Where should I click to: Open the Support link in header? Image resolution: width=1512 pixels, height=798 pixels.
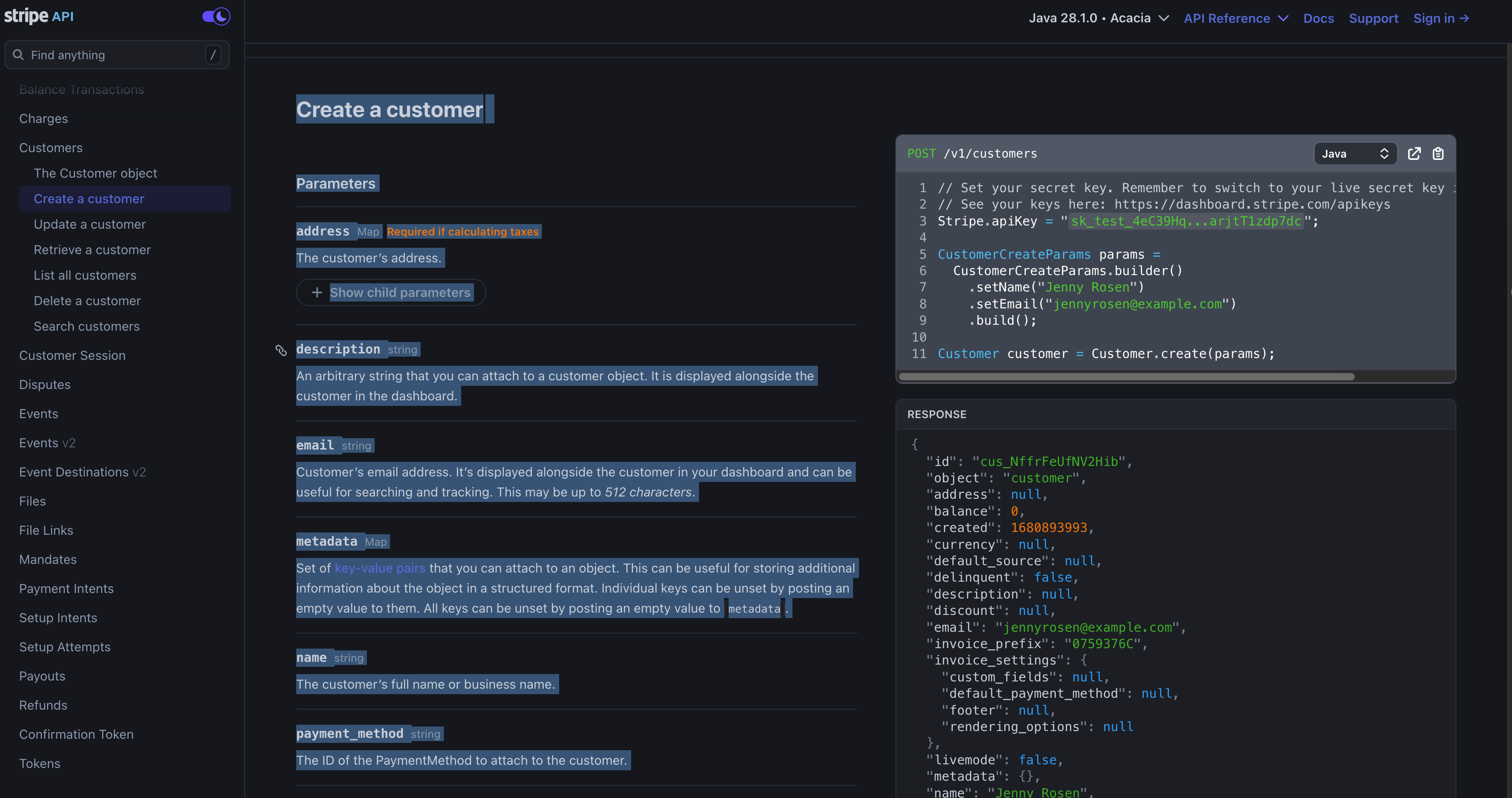[x=1373, y=18]
